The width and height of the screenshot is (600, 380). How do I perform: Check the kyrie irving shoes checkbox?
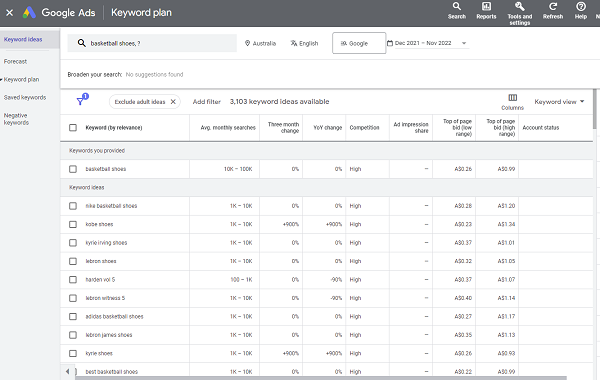(x=73, y=243)
